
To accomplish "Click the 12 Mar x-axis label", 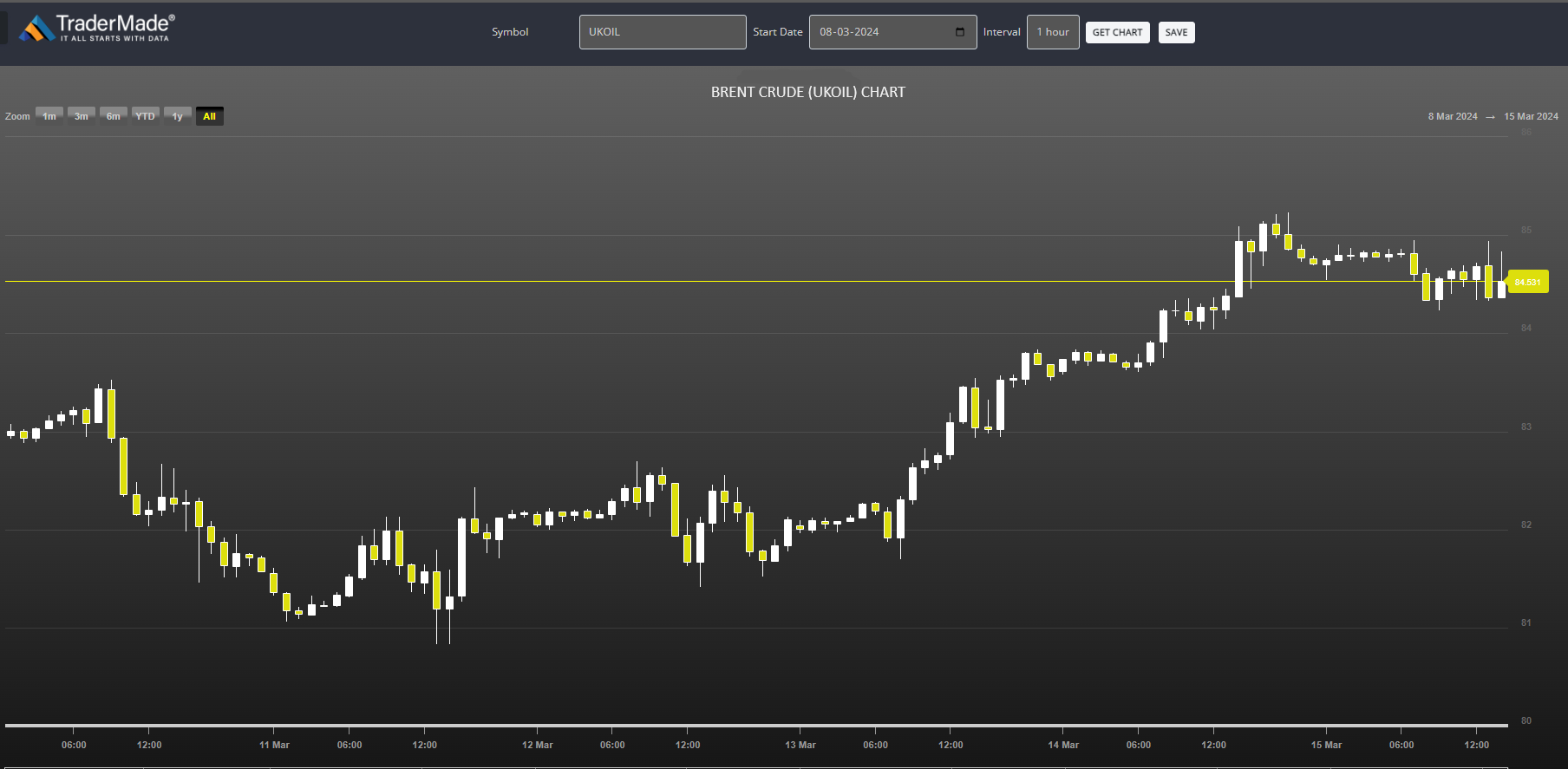I will 538,745.
